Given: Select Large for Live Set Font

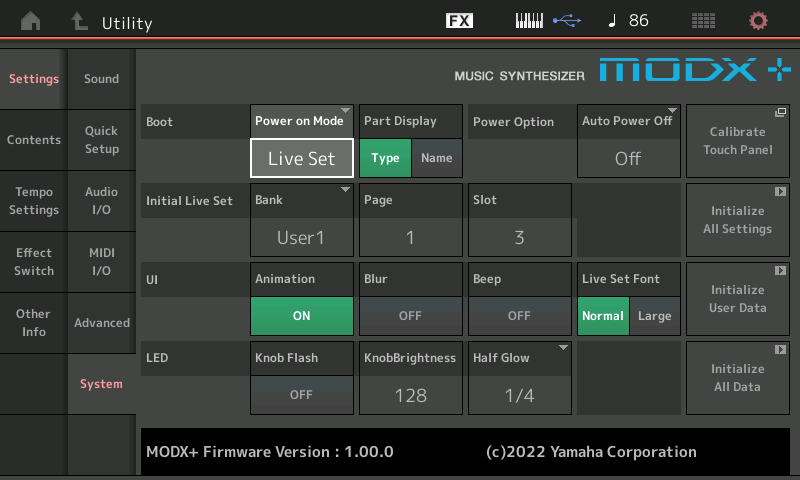Looking at the screenshot, I should click(x=654, y=316).
